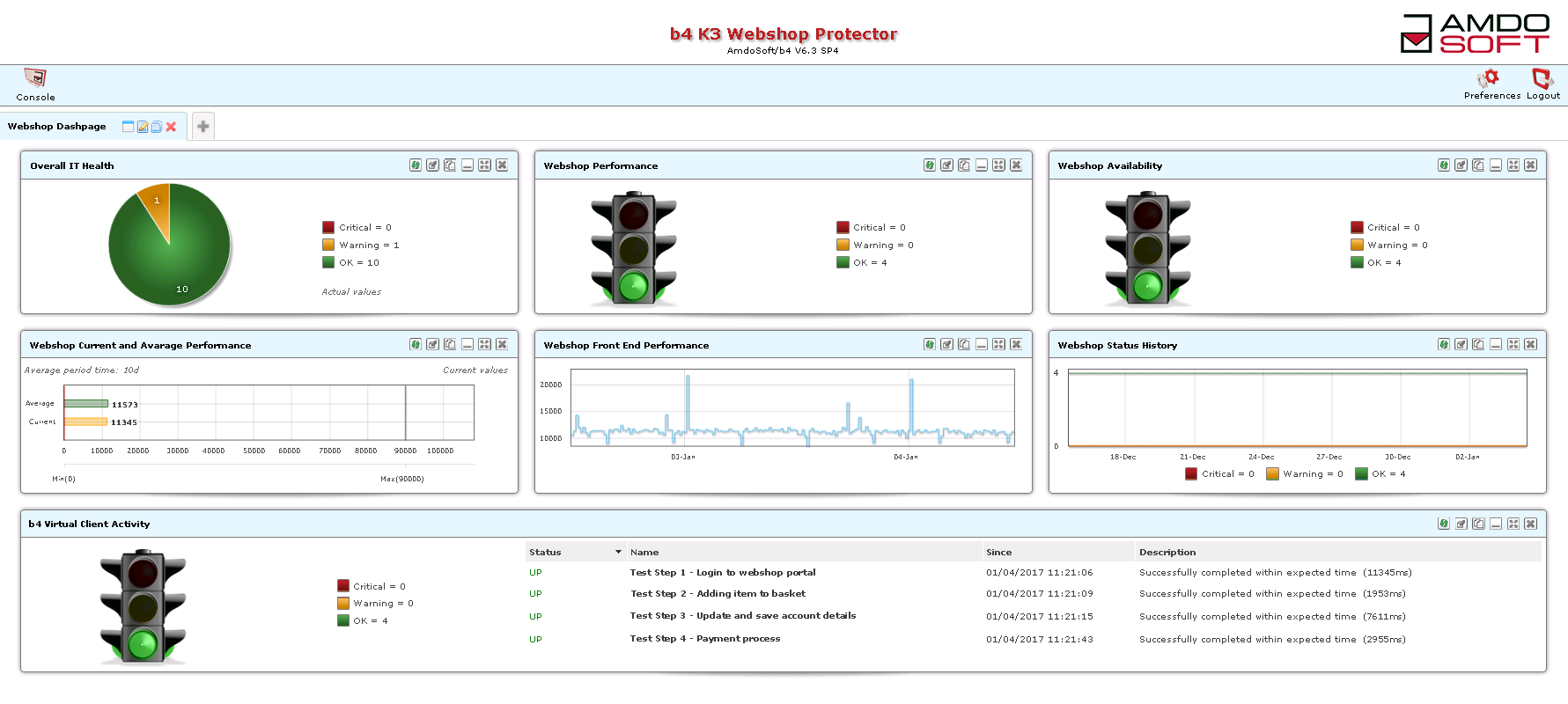This screenshot has height=704, width=1568.
Task: Edit the Overall IT Health panel
Action: coord(432,165)
